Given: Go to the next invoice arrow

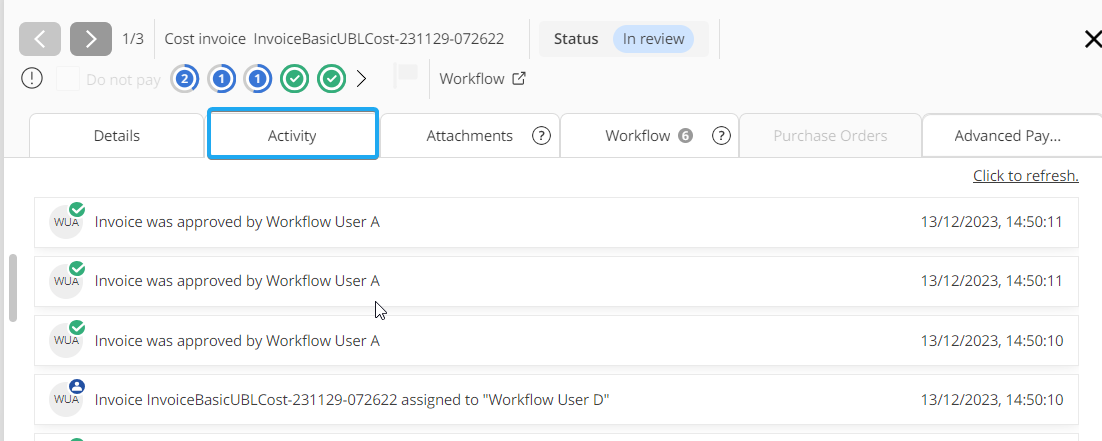Looking at the screenshot, I should pyautogui.click(x=91, y=39).
